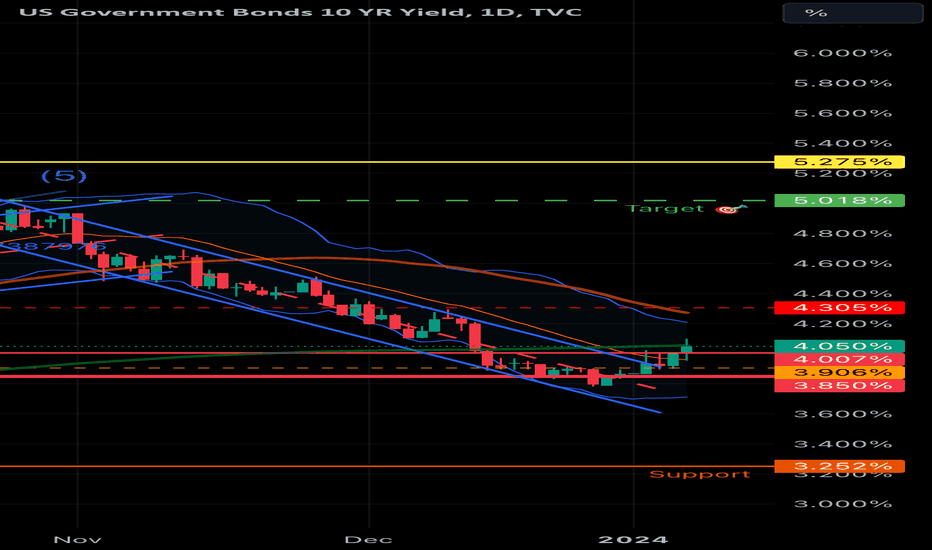Select the green 4.050% current price label
This screenshot has height=550, width=932.
point(839,346)
